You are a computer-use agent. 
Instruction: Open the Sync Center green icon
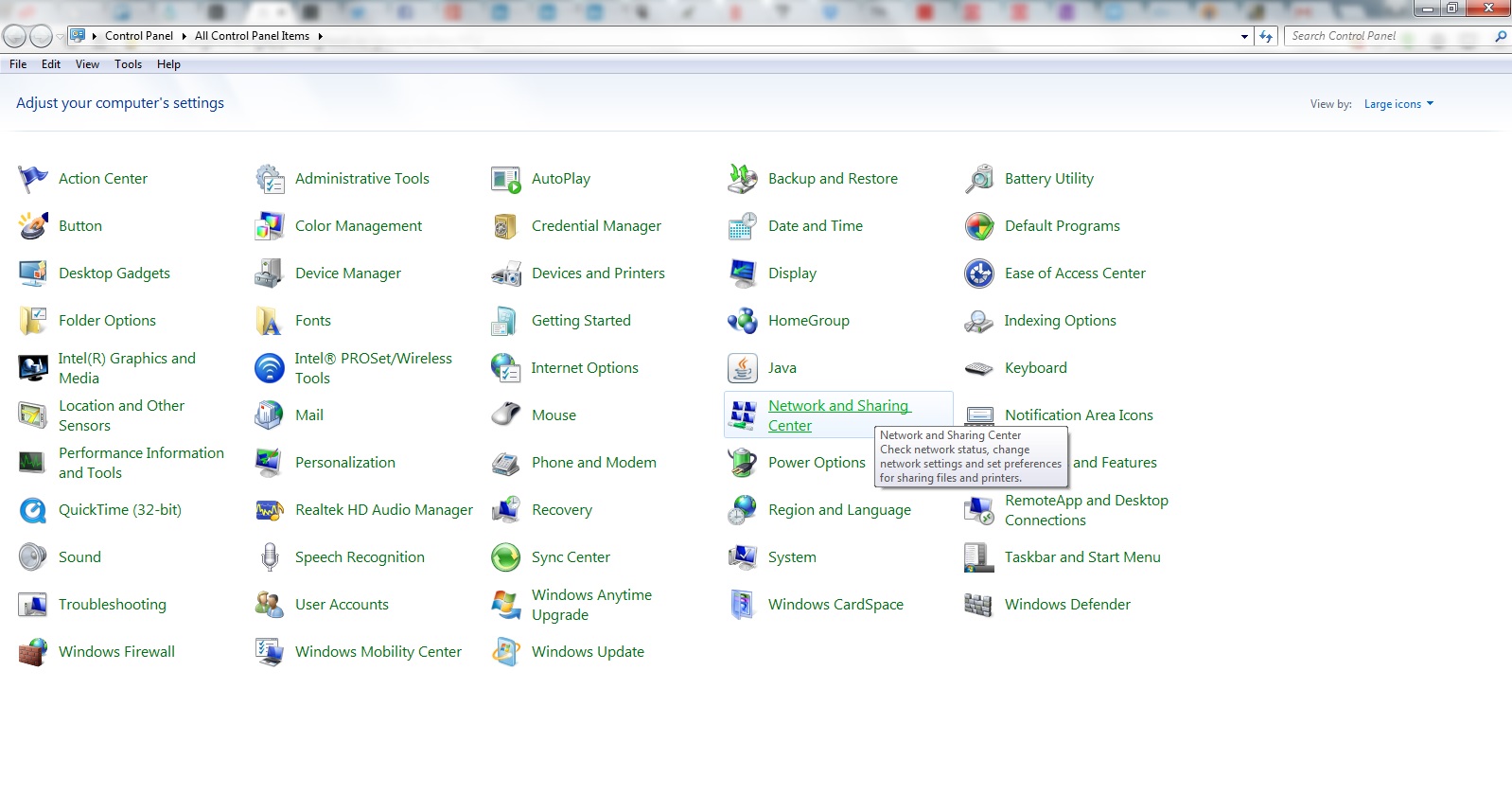pos(506,557)
